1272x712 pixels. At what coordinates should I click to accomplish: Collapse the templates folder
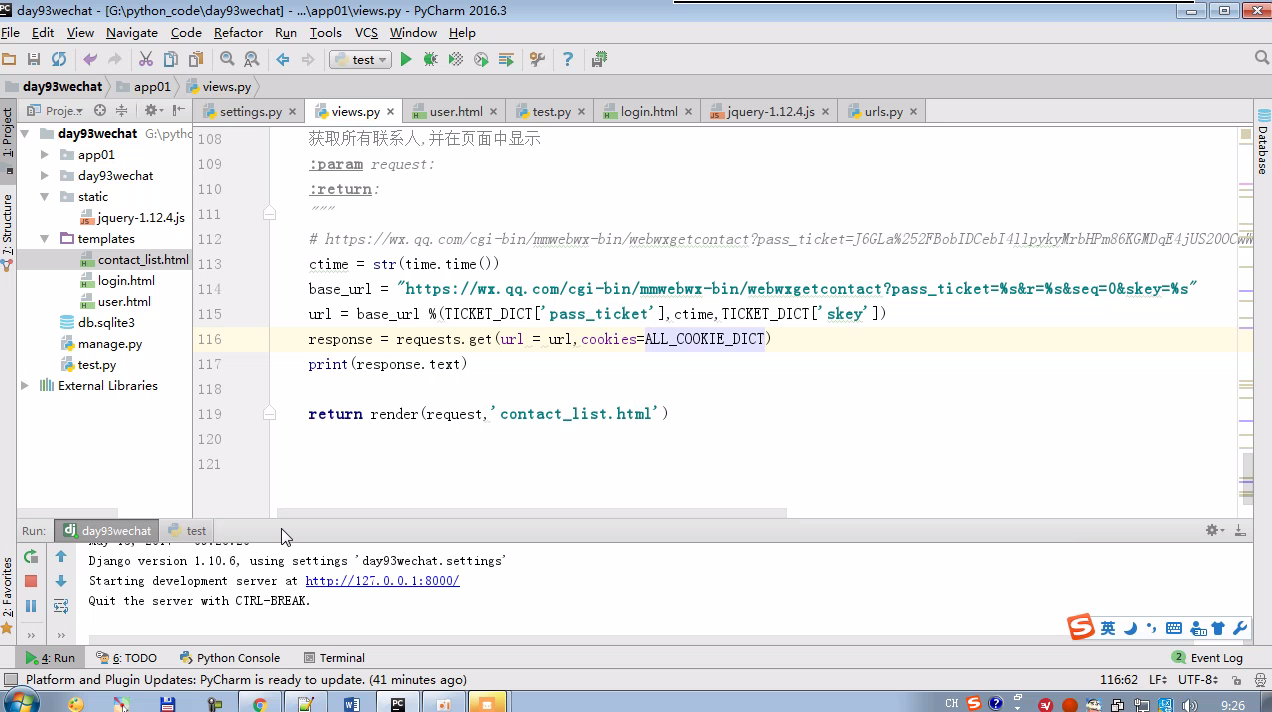(45, 239)
